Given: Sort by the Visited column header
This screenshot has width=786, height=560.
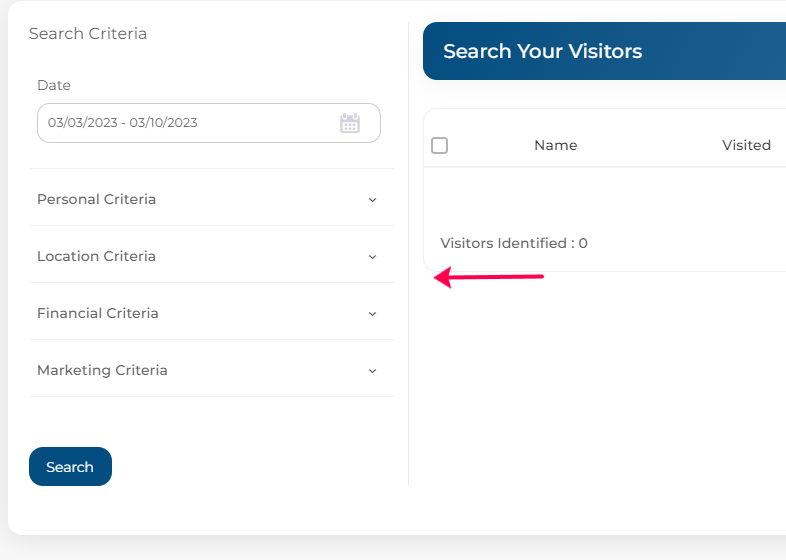Looking at the screenshot, I should click(746, 145).
